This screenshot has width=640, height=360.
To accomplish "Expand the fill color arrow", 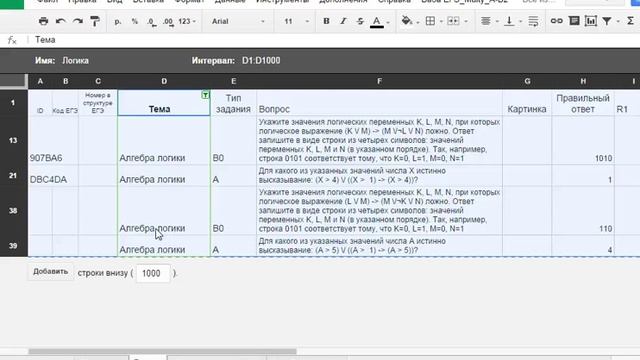I will point(418,22).
